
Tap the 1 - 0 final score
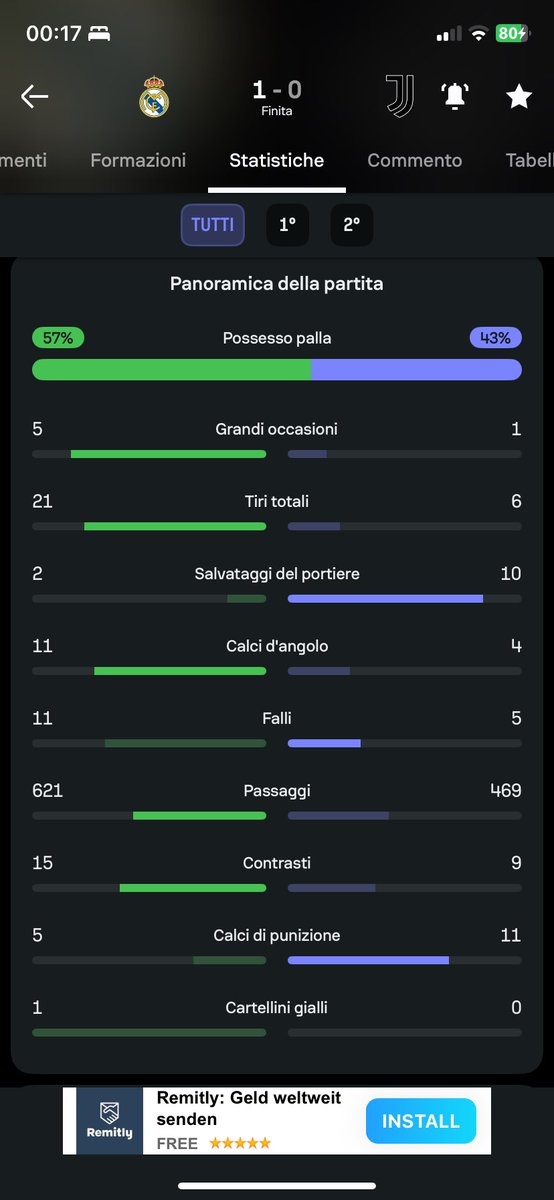tap(277, 90)
